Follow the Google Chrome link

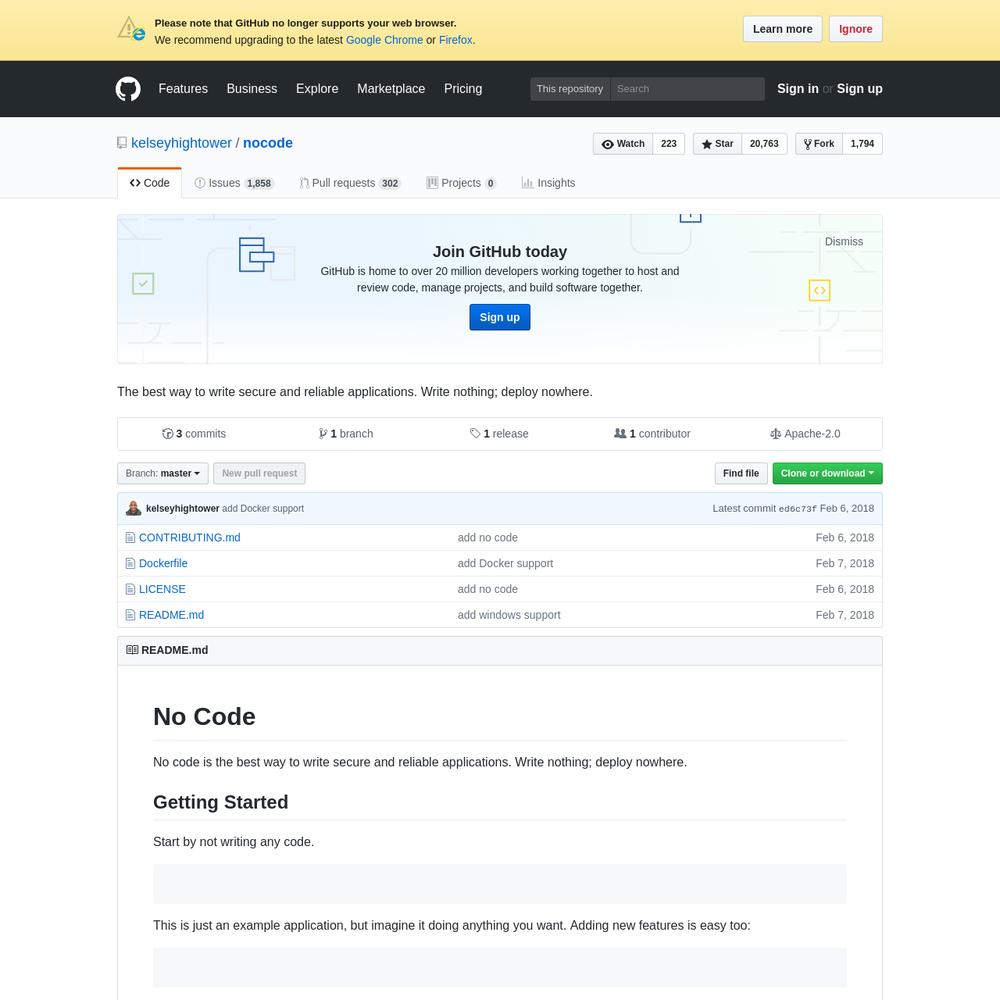385,40
